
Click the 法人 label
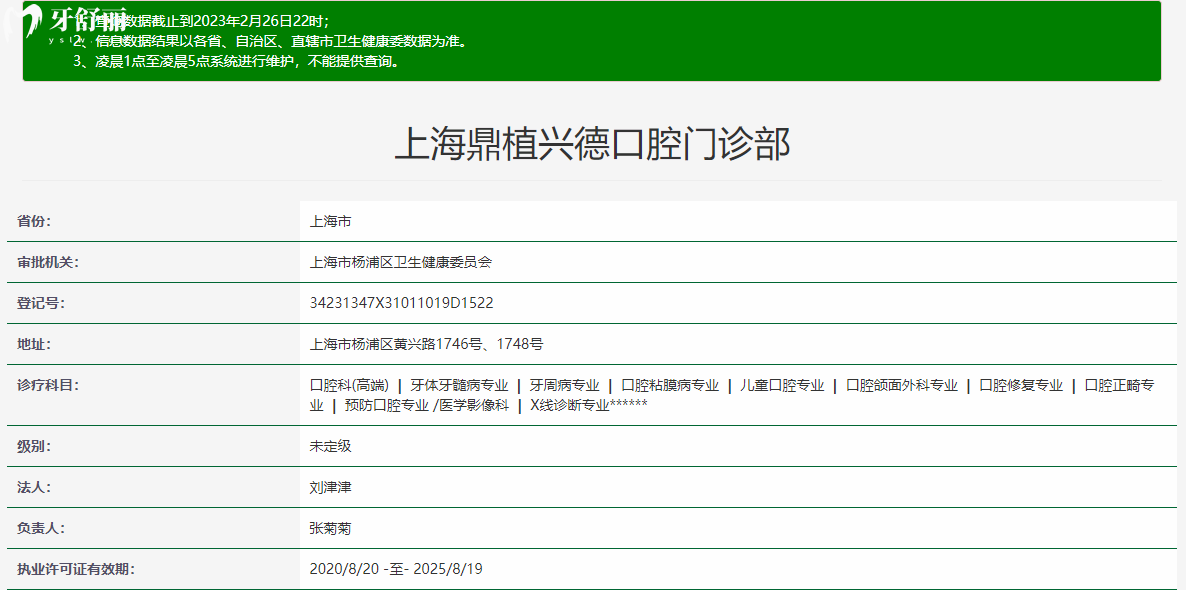[33, 487]
